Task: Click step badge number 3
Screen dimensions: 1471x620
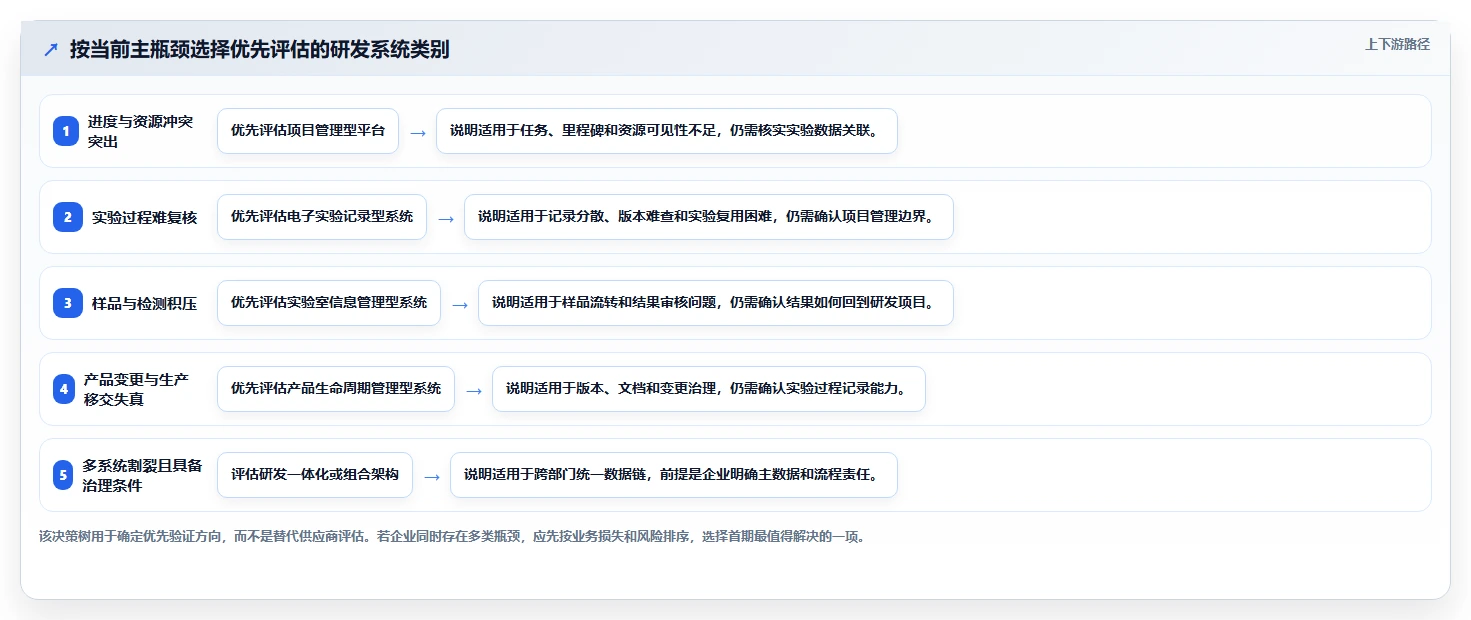Action: click(68, 303)
